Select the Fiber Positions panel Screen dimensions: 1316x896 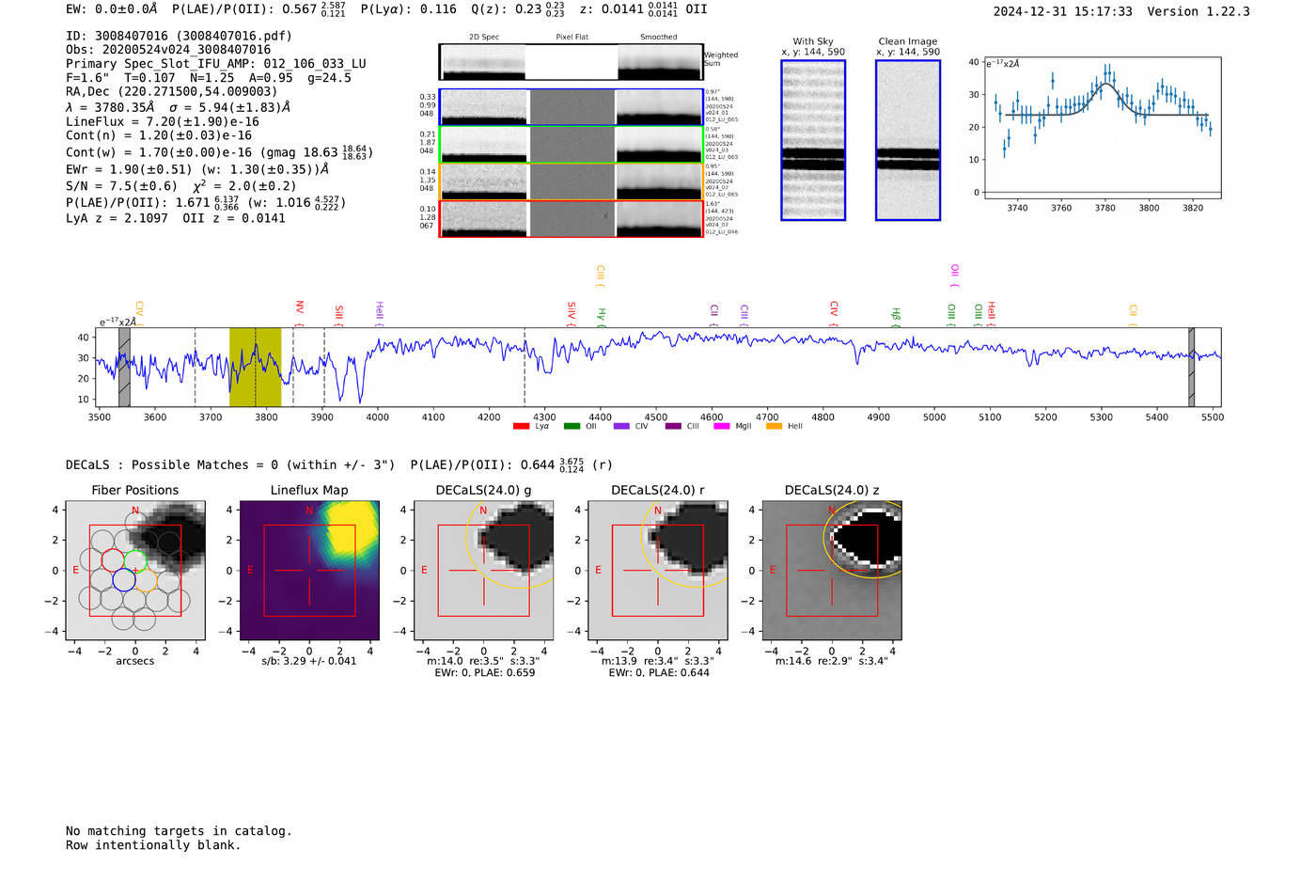135,571
